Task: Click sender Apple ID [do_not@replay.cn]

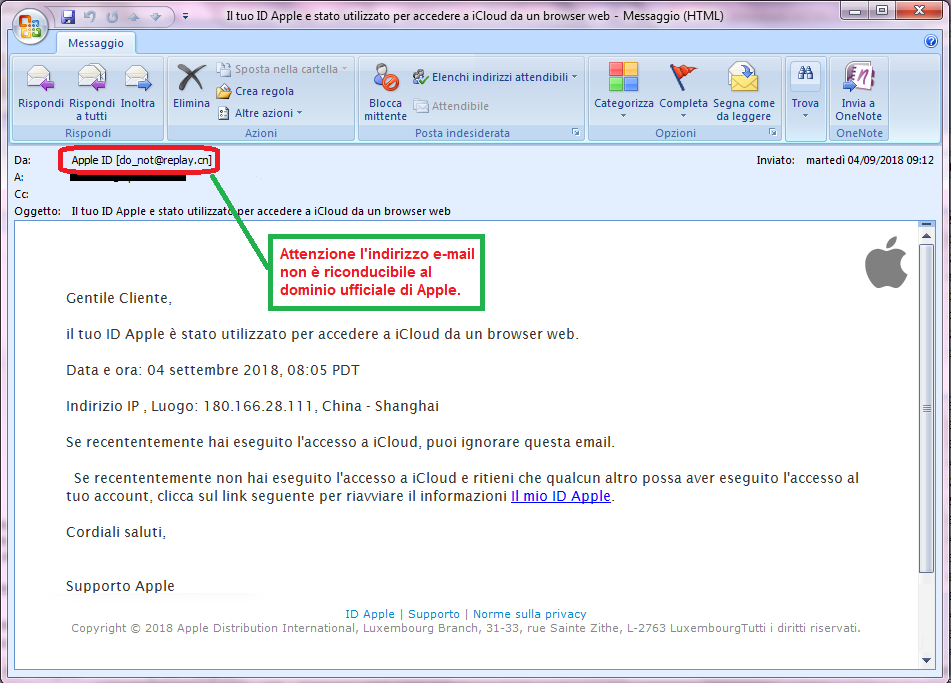Action: [x=141, y=160]
